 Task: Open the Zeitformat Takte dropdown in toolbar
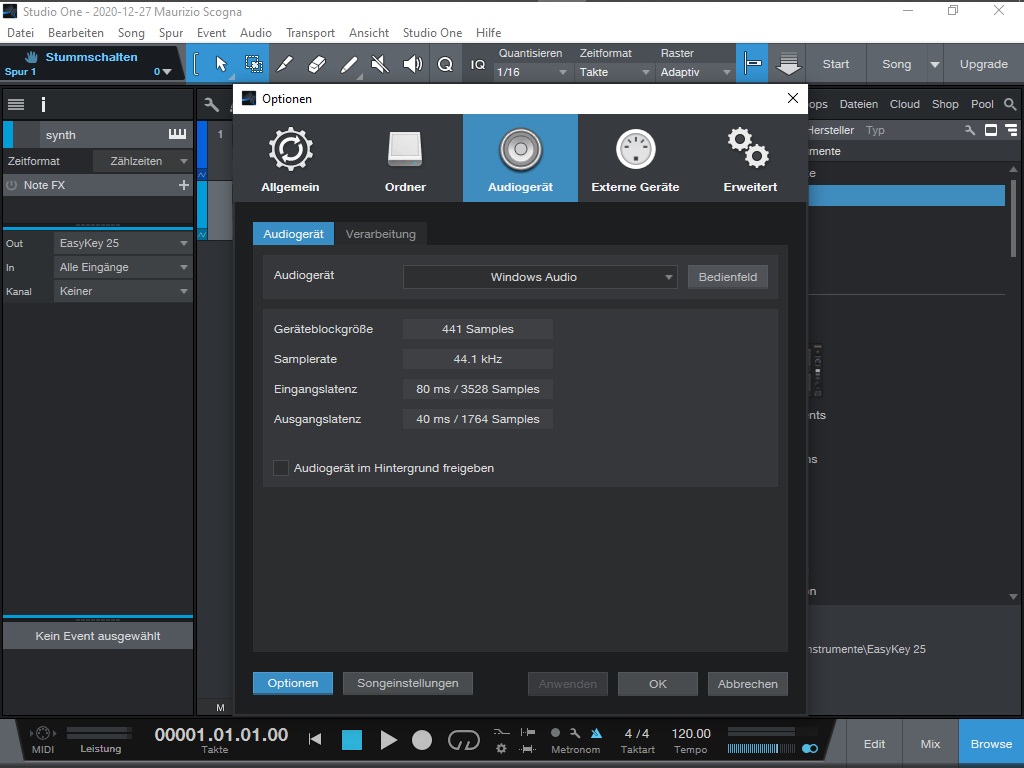click(614, 72)
